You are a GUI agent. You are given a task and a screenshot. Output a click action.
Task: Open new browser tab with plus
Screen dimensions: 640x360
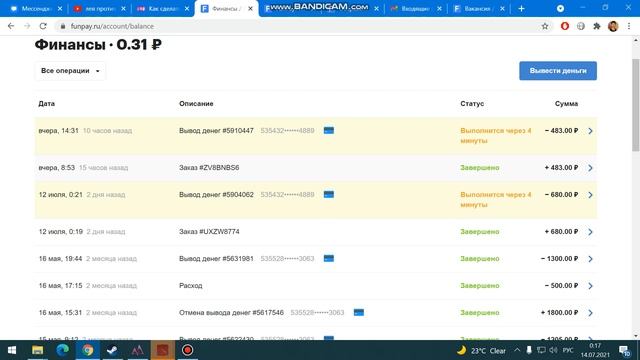click(x=521, y=9)
